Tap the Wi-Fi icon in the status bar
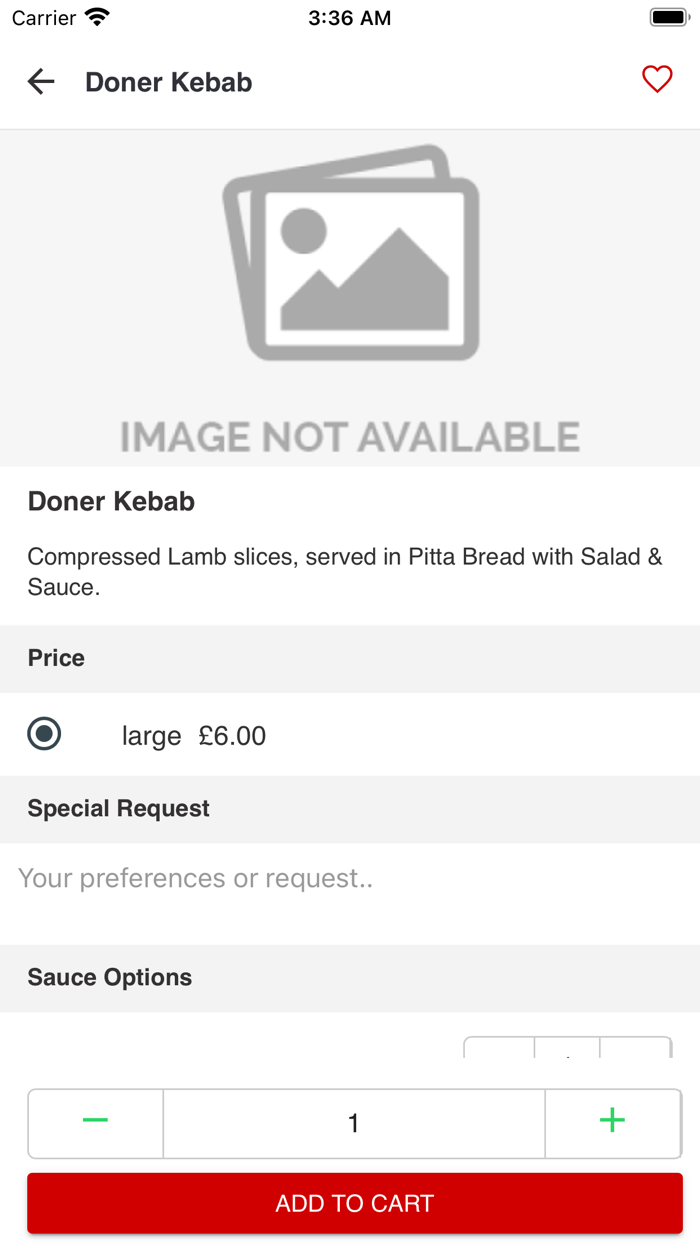The width and height of the screenshot is (700, 1244). coord(94,16)
